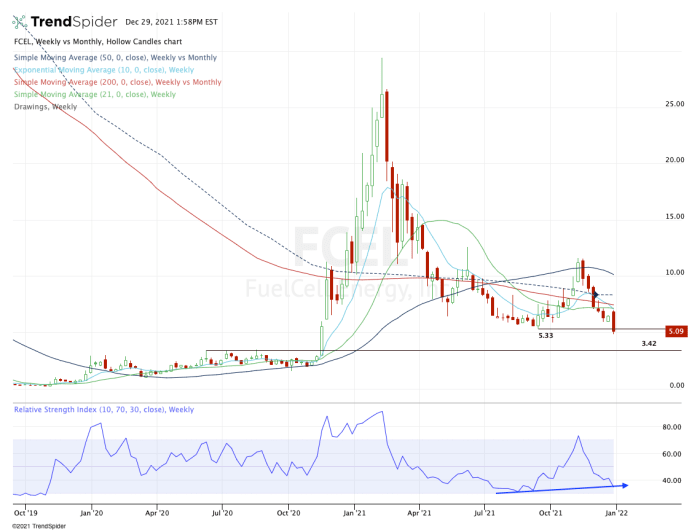Image resolution: width=700 pixels, height=532 pixels.
Task: Select the Simple Moving Average (50) legend entry
Action: tap(115, 58)
